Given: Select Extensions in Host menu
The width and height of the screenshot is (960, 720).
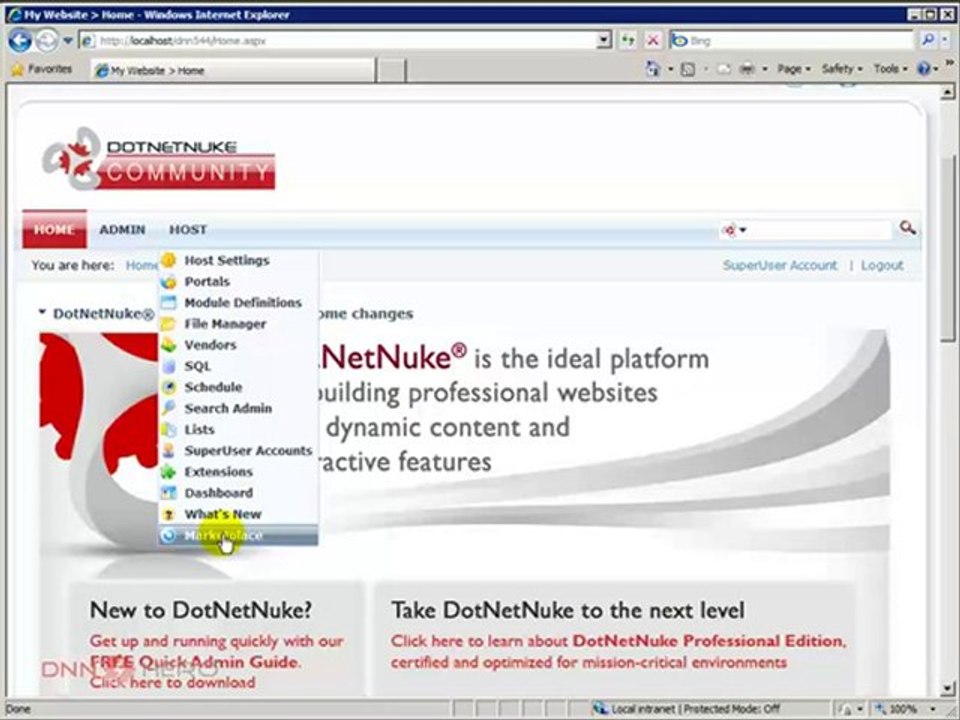Looking at the screenshot, I should click(238, 471).
